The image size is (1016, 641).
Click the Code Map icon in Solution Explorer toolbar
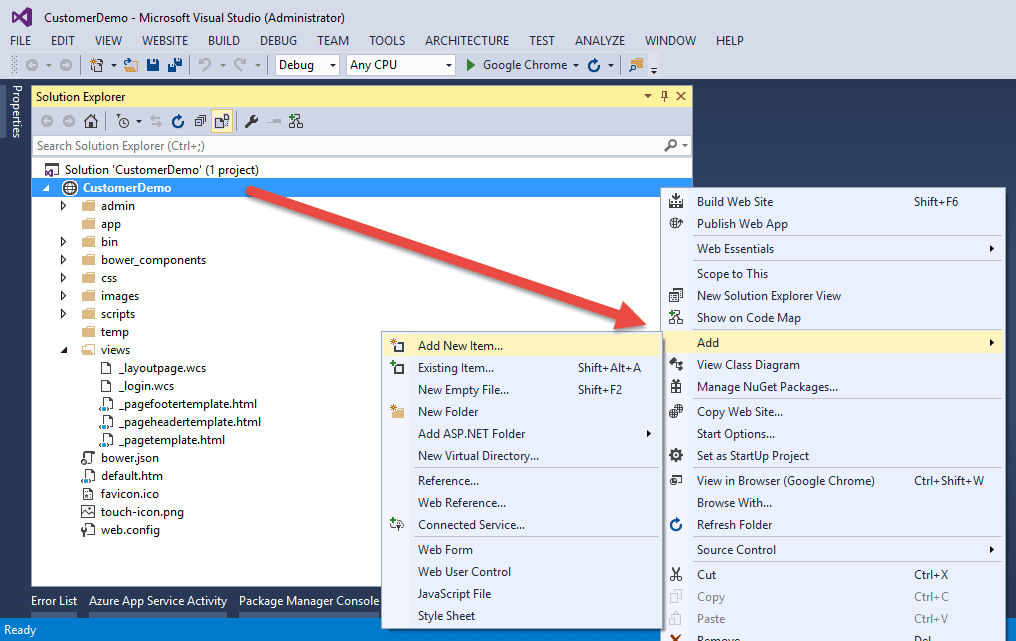296,121
